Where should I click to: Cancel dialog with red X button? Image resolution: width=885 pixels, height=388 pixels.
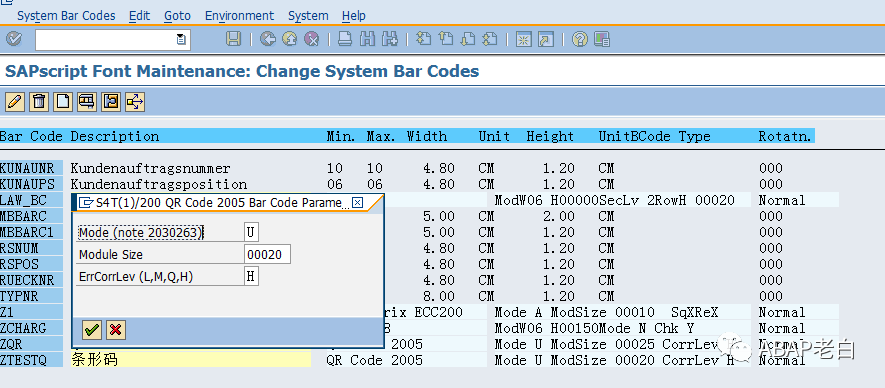point(116,330)
